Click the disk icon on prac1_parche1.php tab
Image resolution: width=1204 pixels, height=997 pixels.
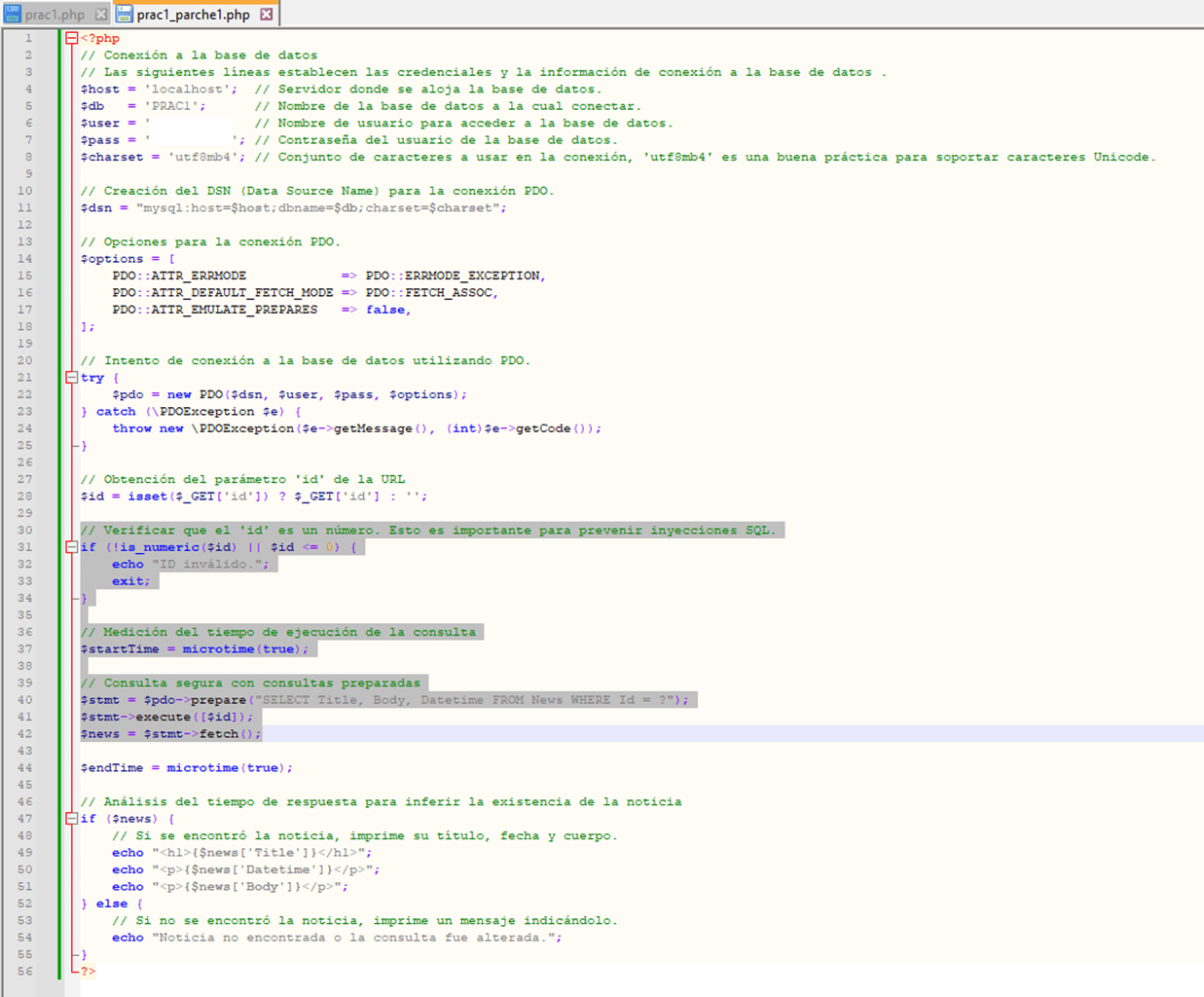125,15
